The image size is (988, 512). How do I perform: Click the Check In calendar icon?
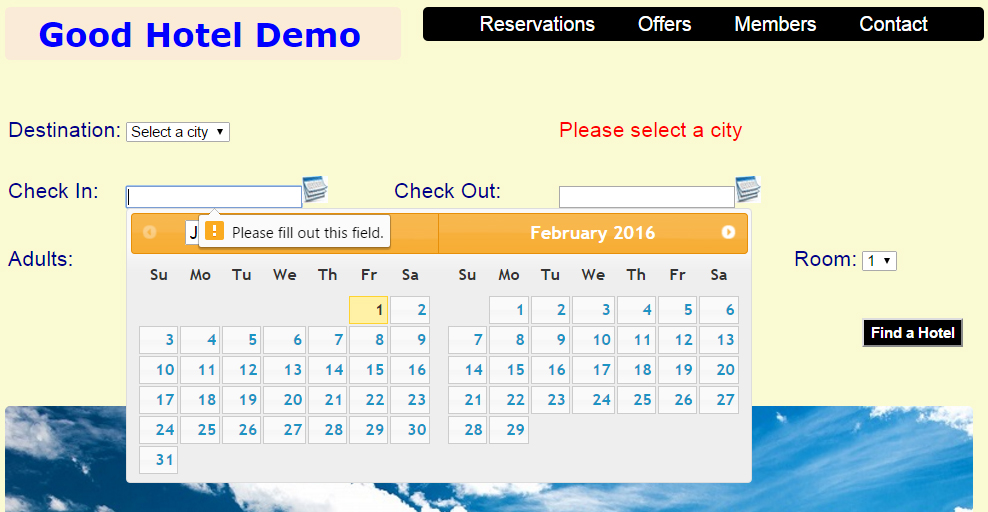(x=315, y=189)
